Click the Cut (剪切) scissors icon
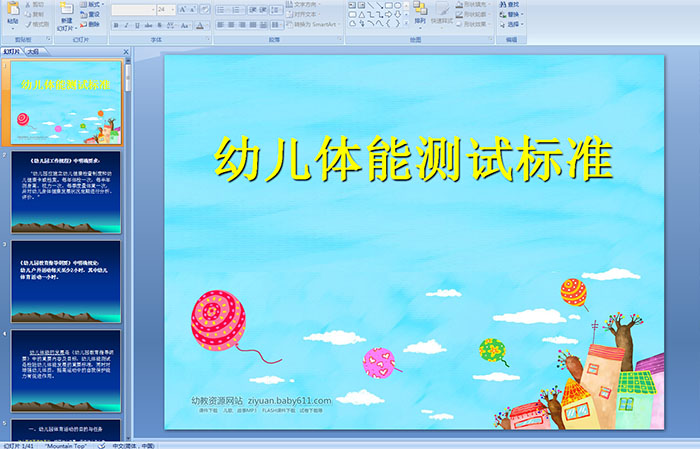 (x=28, y=5)
